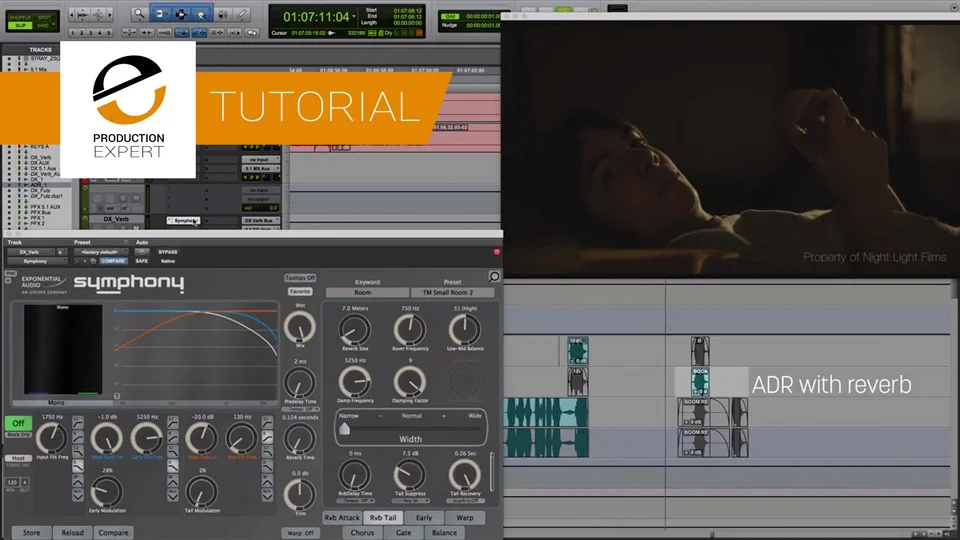Click the 120 BPM tempo field
This screenshot has width=960, height=540.
(12, 482)
